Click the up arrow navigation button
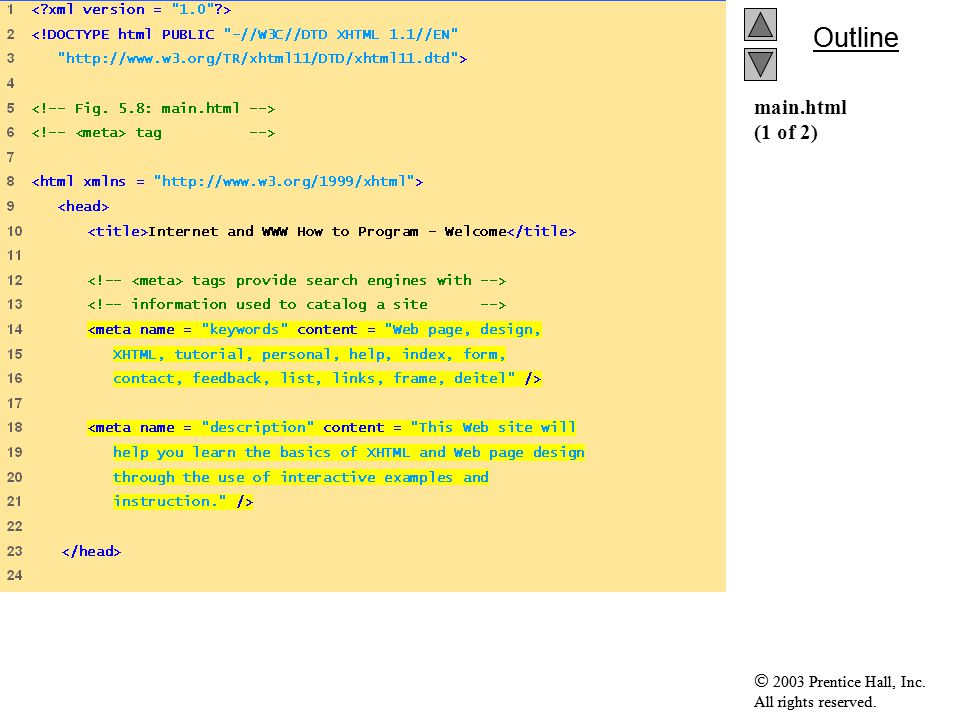This screenshot has height=720, width=960. [x=760, y=24]
